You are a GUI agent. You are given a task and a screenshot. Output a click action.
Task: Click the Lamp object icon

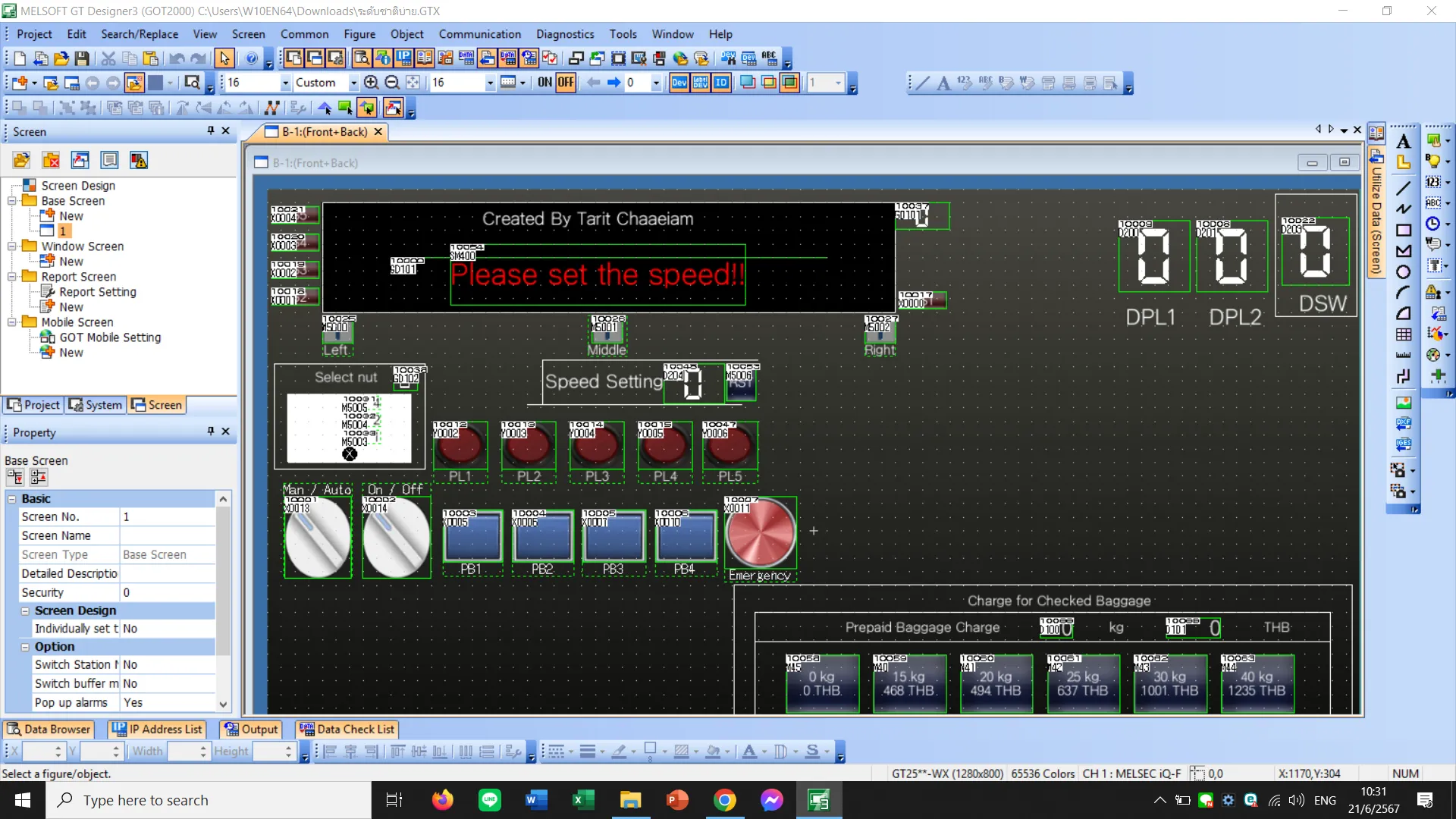point(1433,161)
